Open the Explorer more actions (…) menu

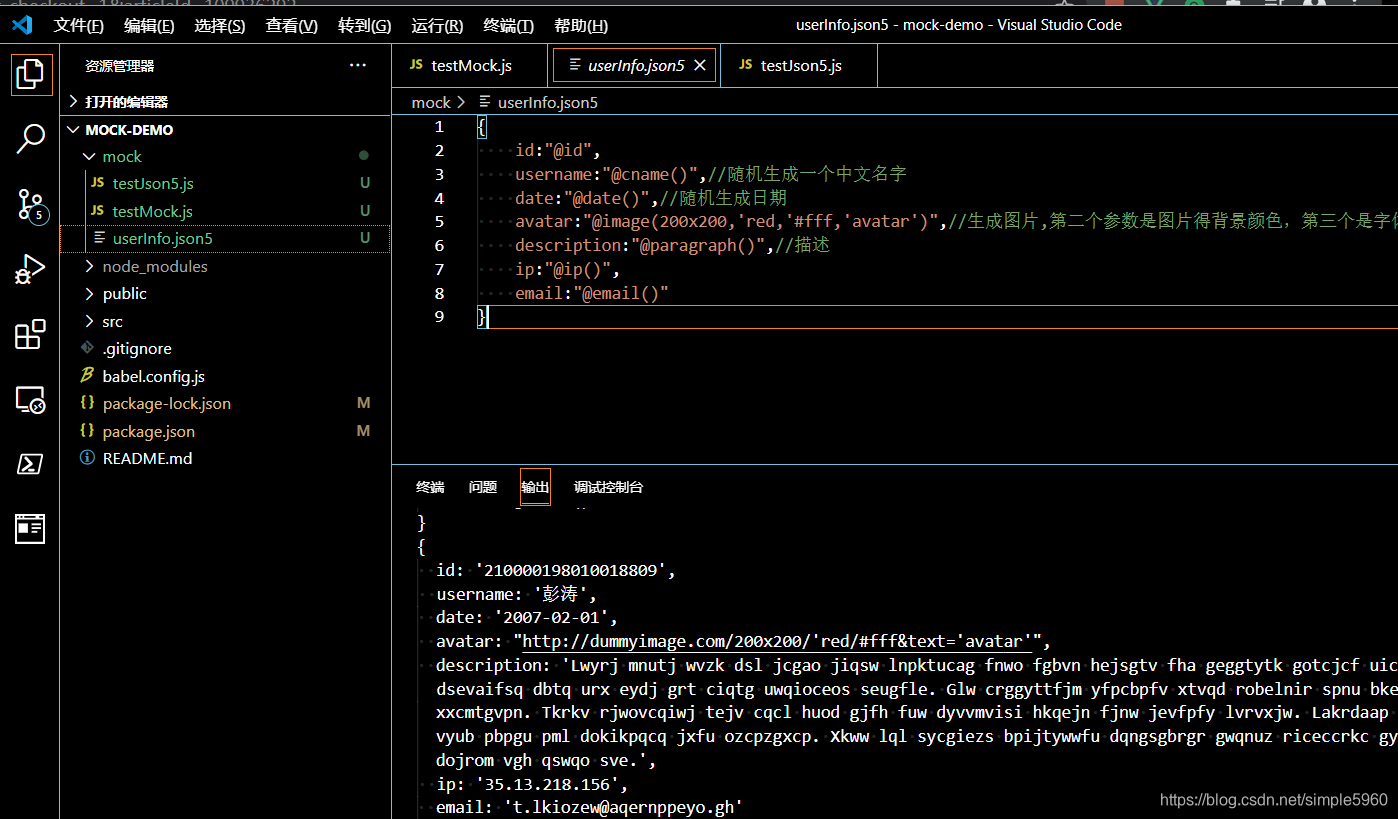coord(358,66)
